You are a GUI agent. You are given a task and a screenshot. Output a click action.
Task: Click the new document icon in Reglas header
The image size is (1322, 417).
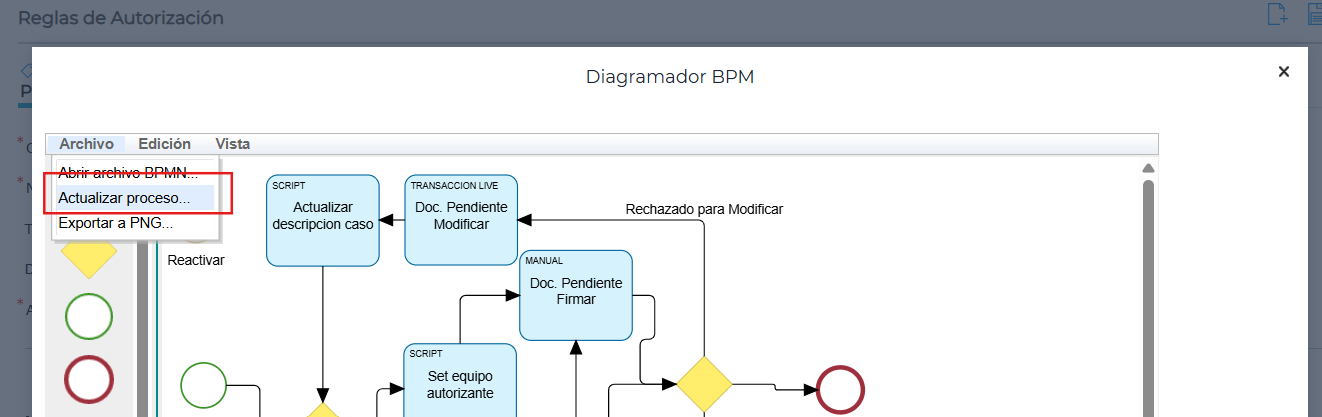pyautogui.click(x=1277, y=14)
